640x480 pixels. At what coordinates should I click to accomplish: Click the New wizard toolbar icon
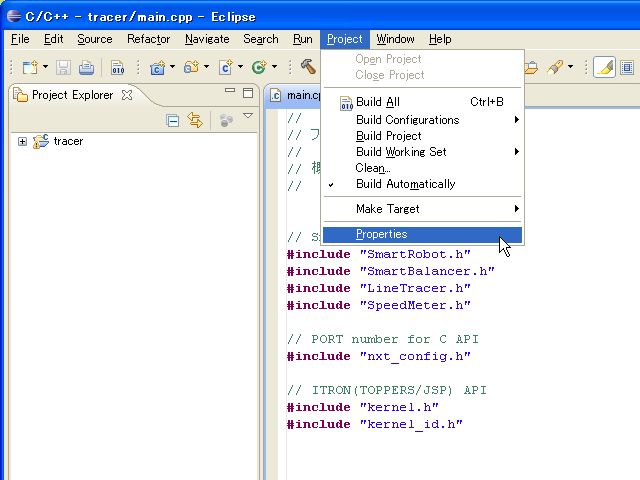pyautogui.click(x=30, y=67)
